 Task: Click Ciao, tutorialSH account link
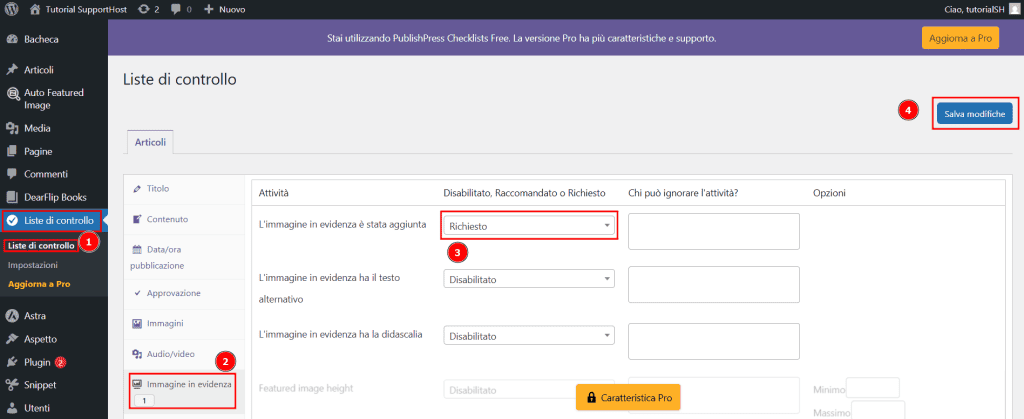pyautogui.click(x=981, y=9)
